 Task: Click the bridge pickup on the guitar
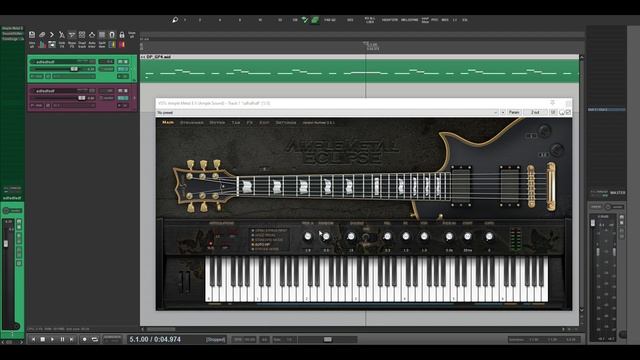coord(510,186)
